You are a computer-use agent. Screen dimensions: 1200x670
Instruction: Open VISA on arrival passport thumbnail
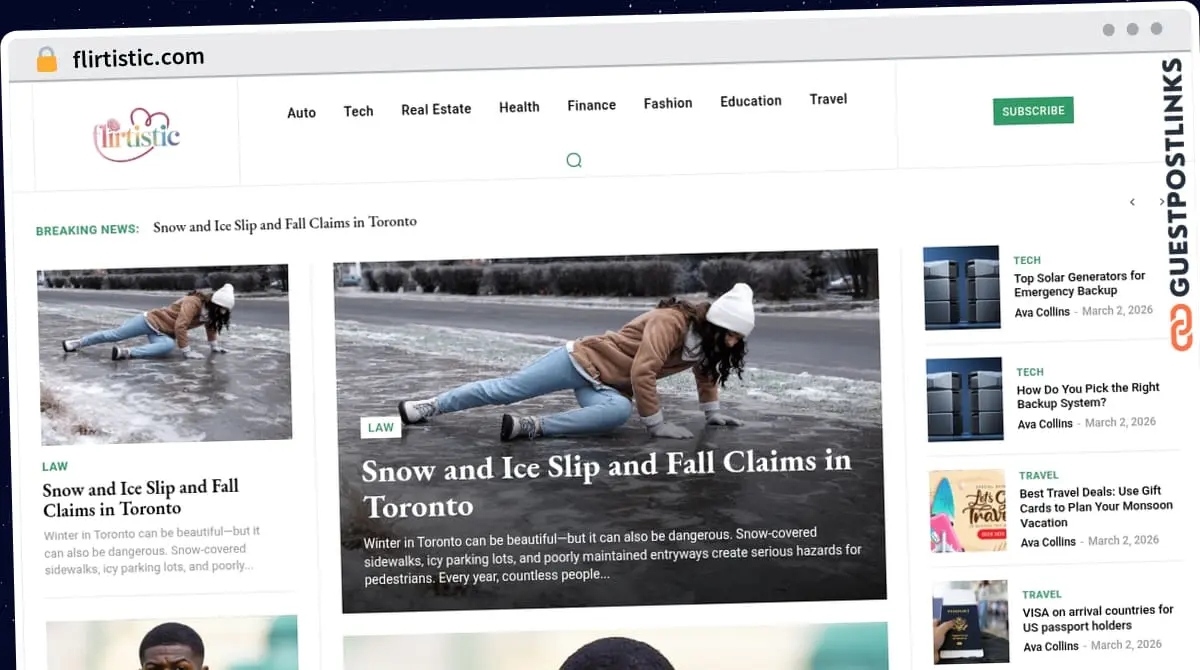tap(972, 623)
